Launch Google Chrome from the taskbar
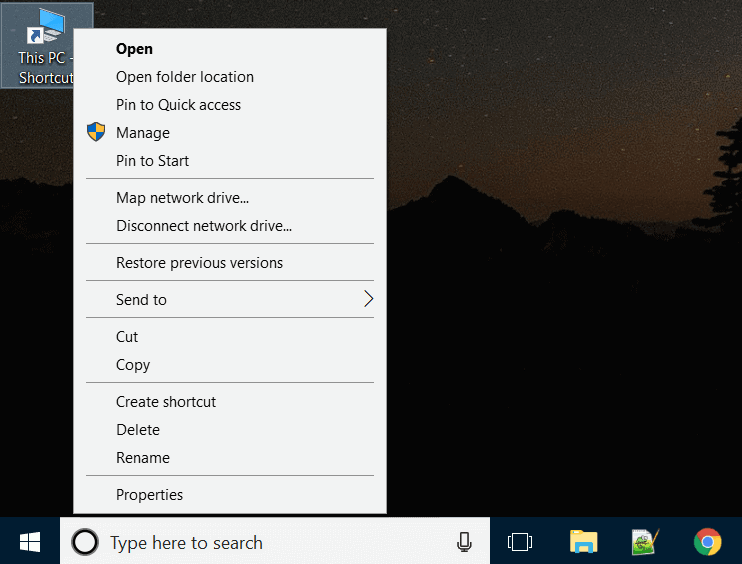Image resolution: width=742 pixels, height=564 pixels. coord(707,542)
